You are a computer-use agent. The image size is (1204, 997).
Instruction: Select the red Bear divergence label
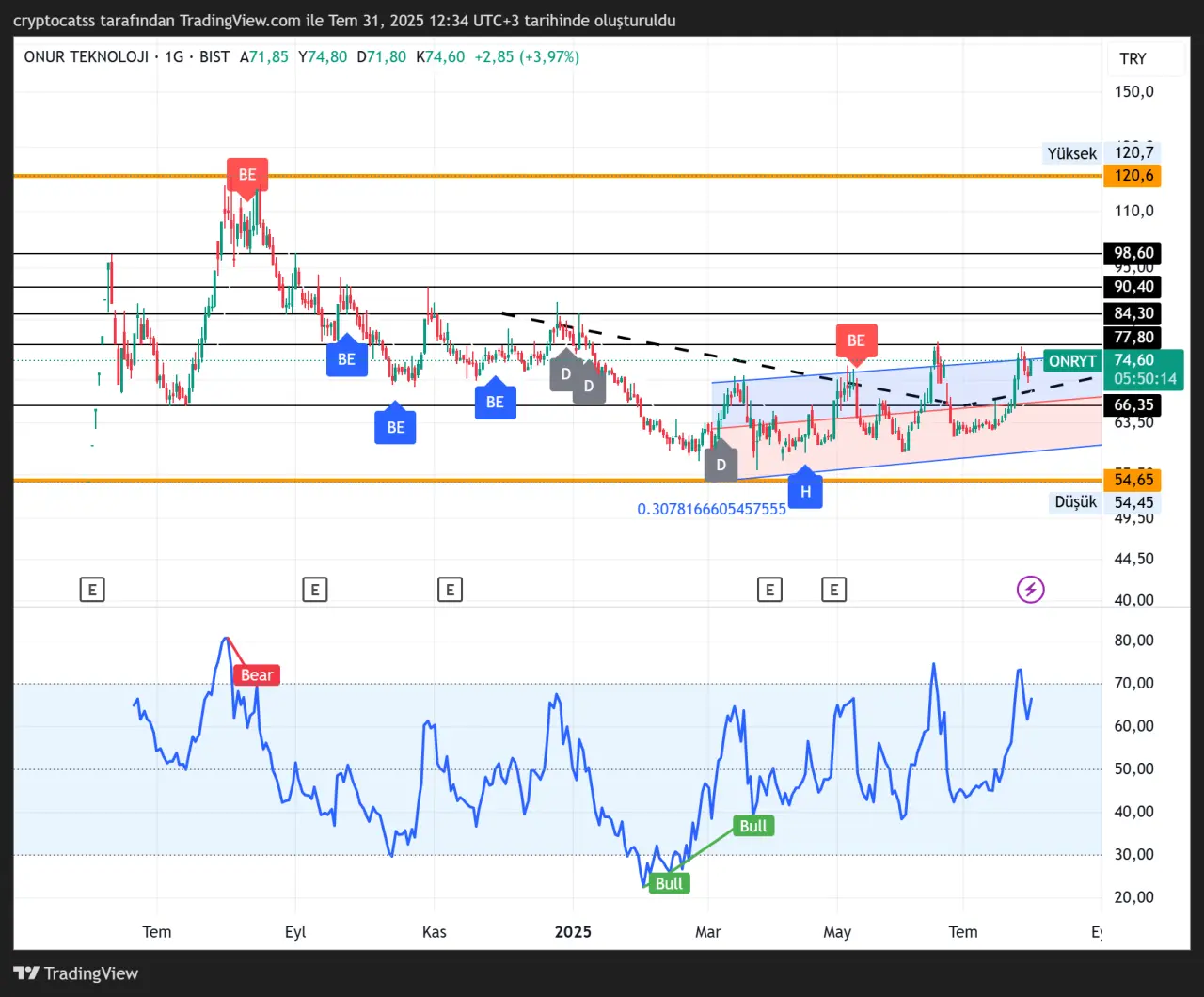pyautogui.click(x=257, y=674)
